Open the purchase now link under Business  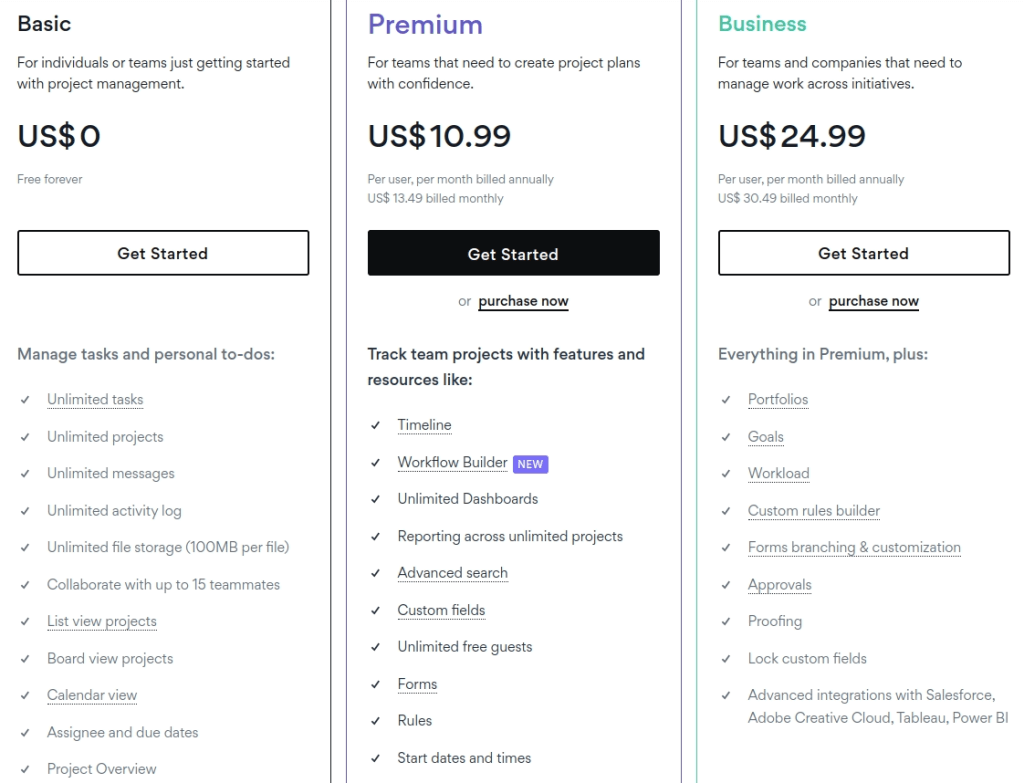tap(873, 301)
